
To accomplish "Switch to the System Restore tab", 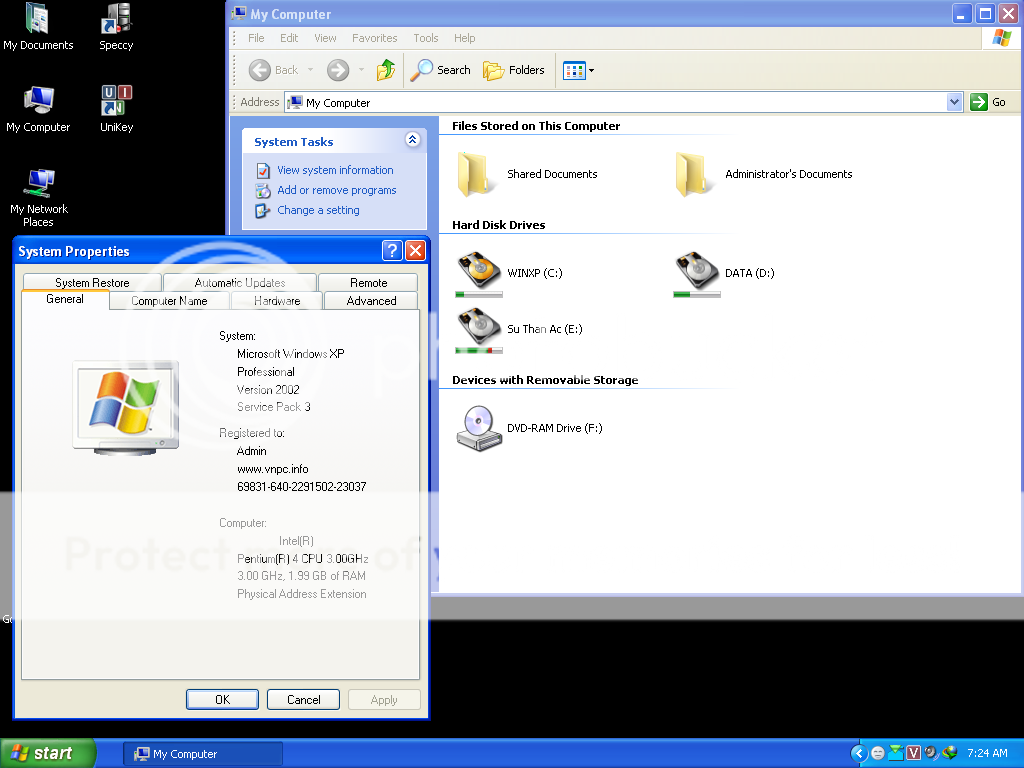I will [92, 283].
